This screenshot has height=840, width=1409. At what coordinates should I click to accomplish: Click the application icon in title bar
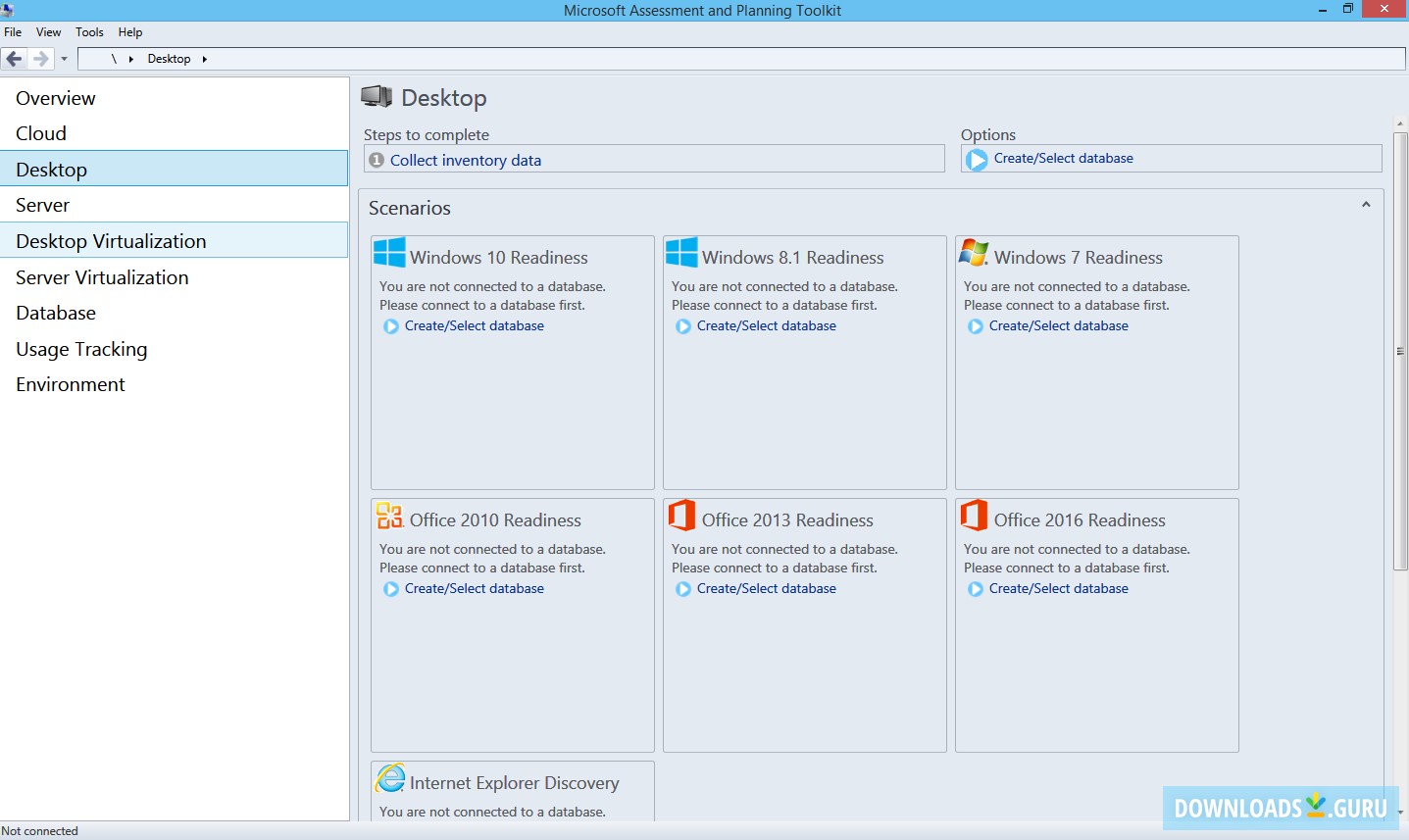7,10
